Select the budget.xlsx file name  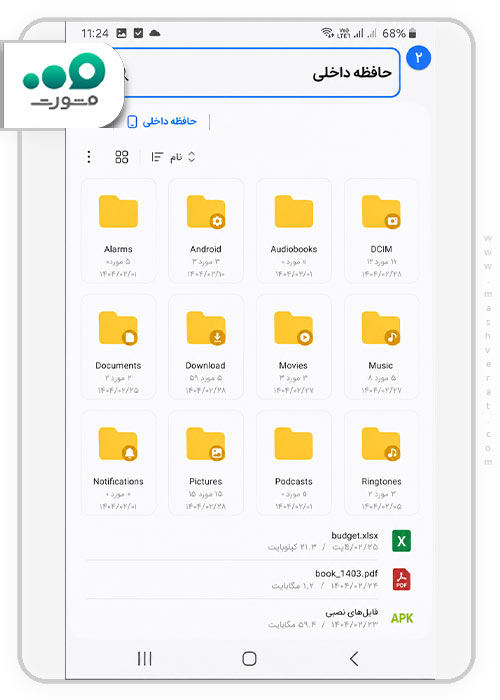click(354, 535)
